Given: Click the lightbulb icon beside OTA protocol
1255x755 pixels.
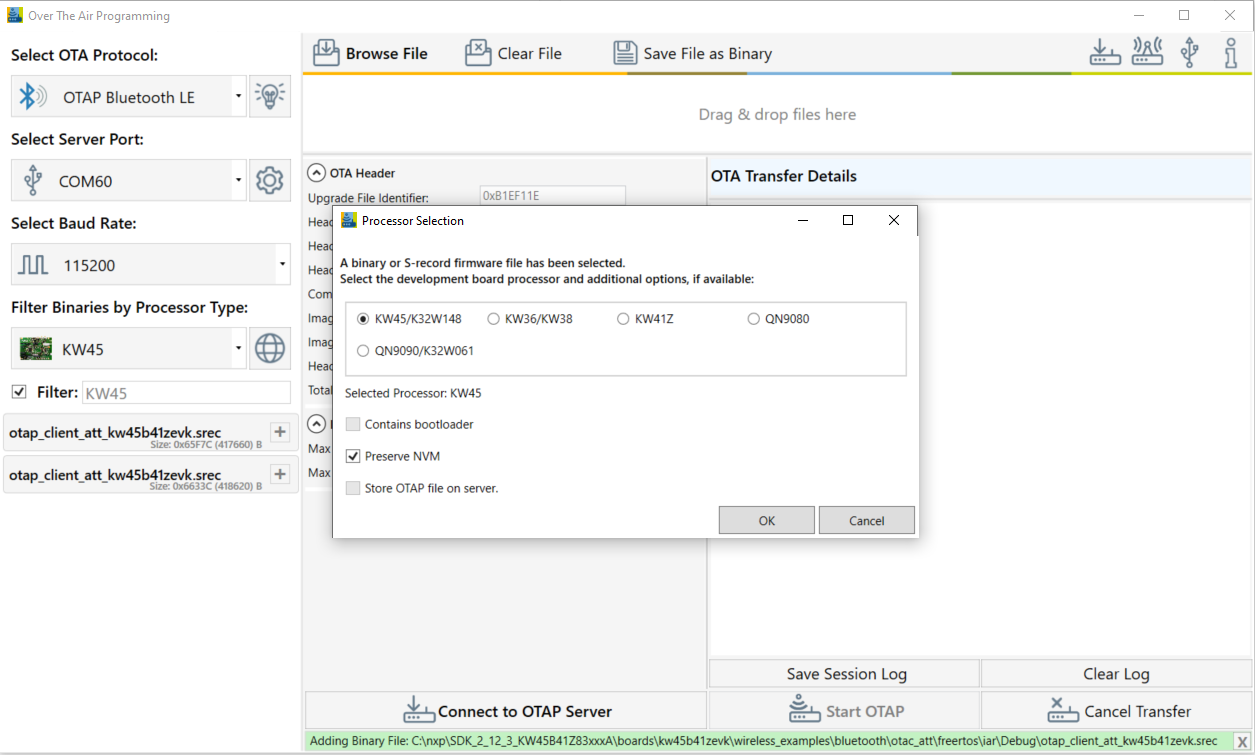Looking at the screenshot, I should (x=269, y=97).
